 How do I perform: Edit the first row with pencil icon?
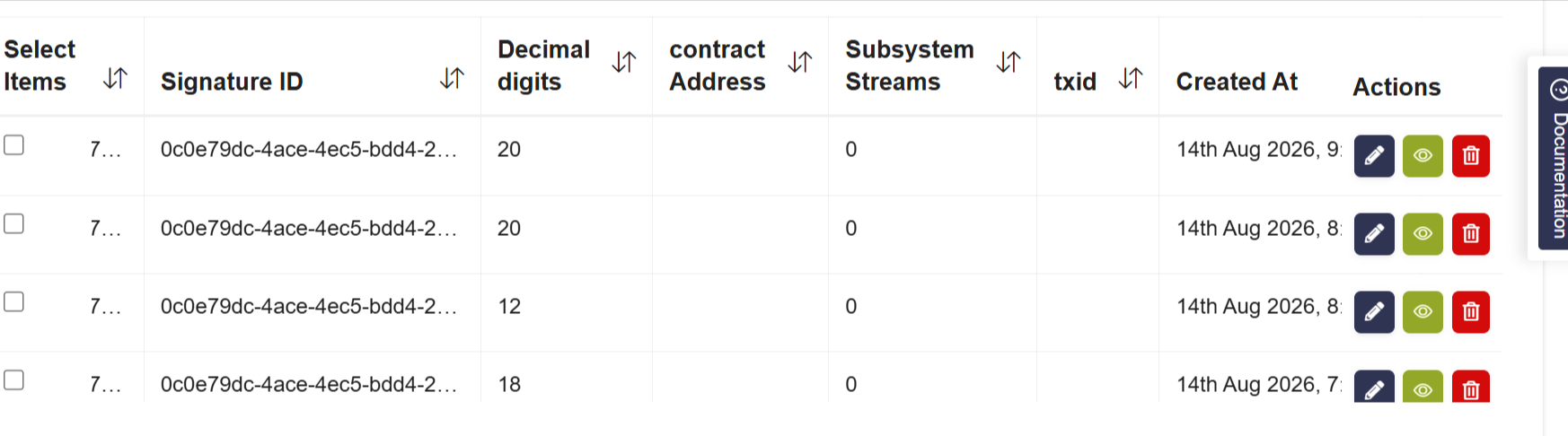tap(1374, 156)
